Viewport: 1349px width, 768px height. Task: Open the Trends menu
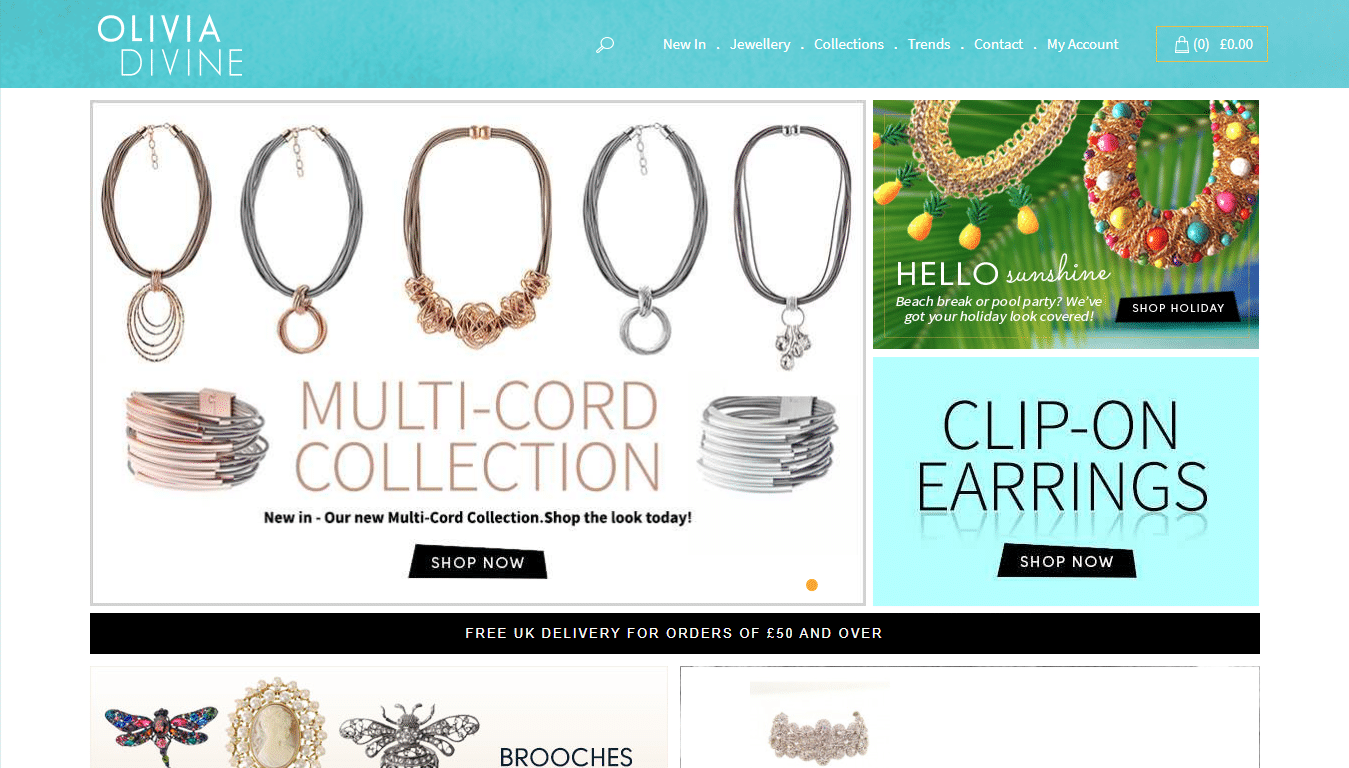(x=929, y=44)
